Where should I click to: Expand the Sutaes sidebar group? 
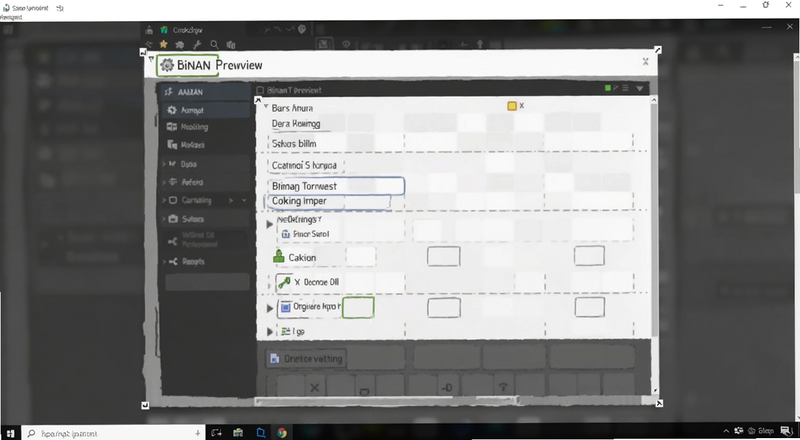tap(164, 219)
